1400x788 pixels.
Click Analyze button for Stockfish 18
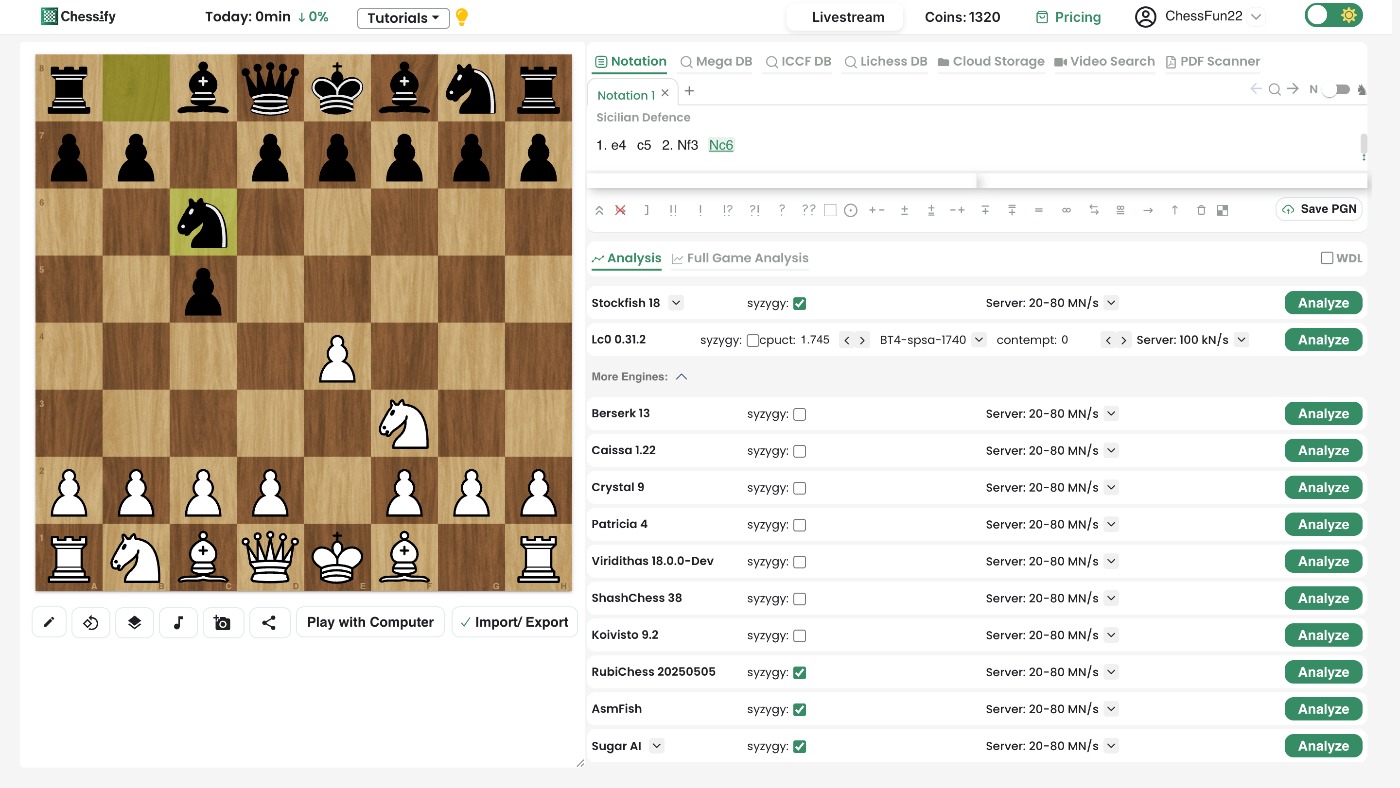(x=1322, y=303)
